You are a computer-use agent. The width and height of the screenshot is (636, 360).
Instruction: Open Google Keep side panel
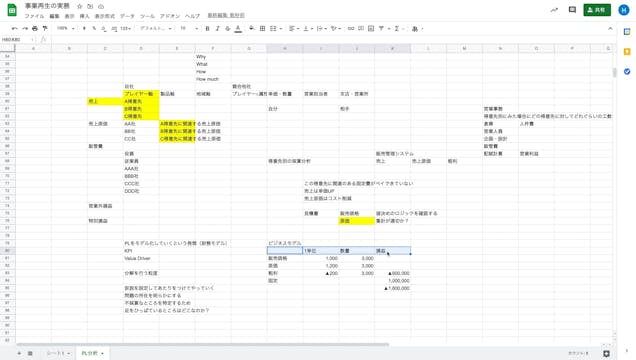pyautogui.click(x=627, y=51)
